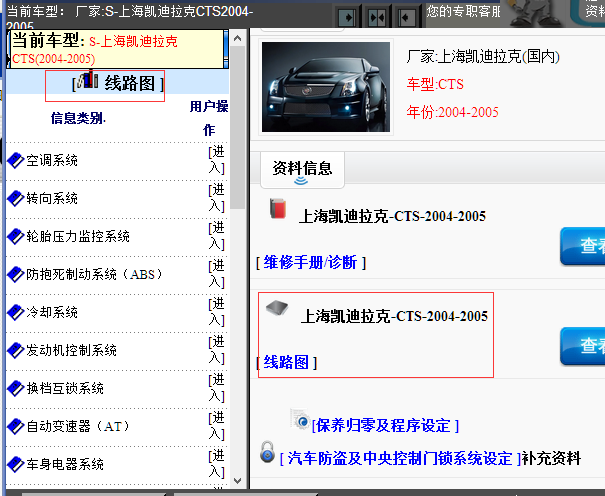Click the book icon beside 空调系统
This screenshot has height=496, width=605.
[x=15, y=160]
